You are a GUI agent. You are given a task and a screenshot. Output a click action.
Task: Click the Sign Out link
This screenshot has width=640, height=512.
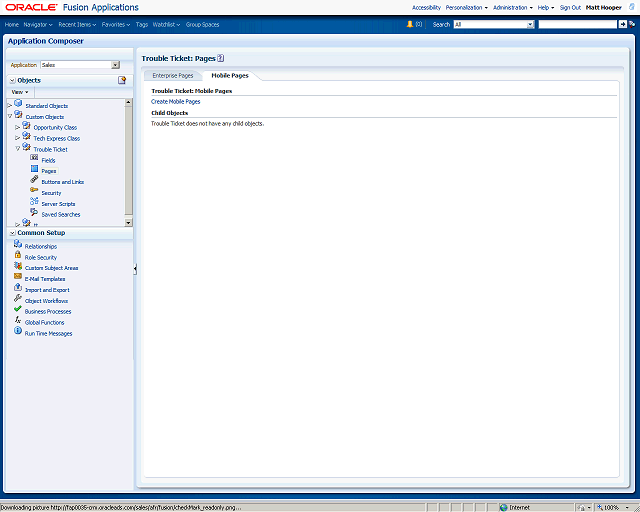point(570,8)
